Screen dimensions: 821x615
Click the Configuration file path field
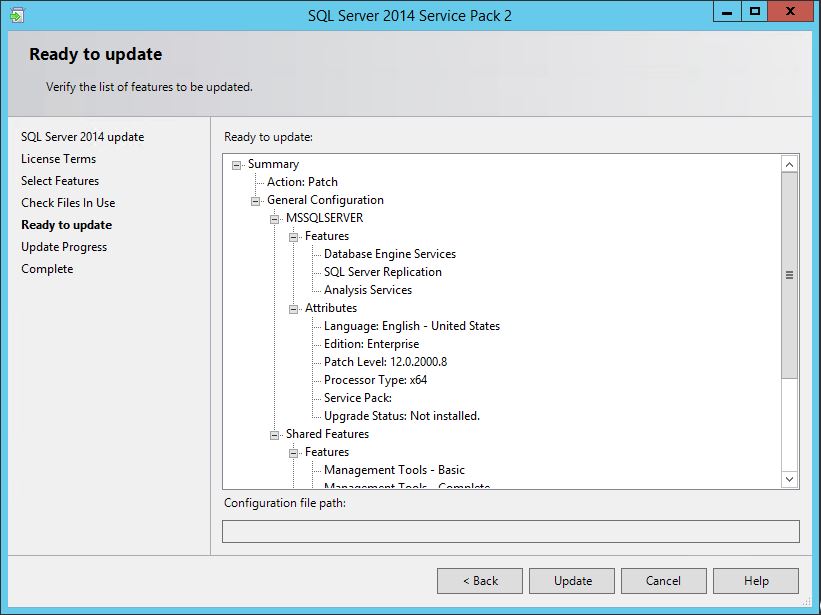click(510, 531)
